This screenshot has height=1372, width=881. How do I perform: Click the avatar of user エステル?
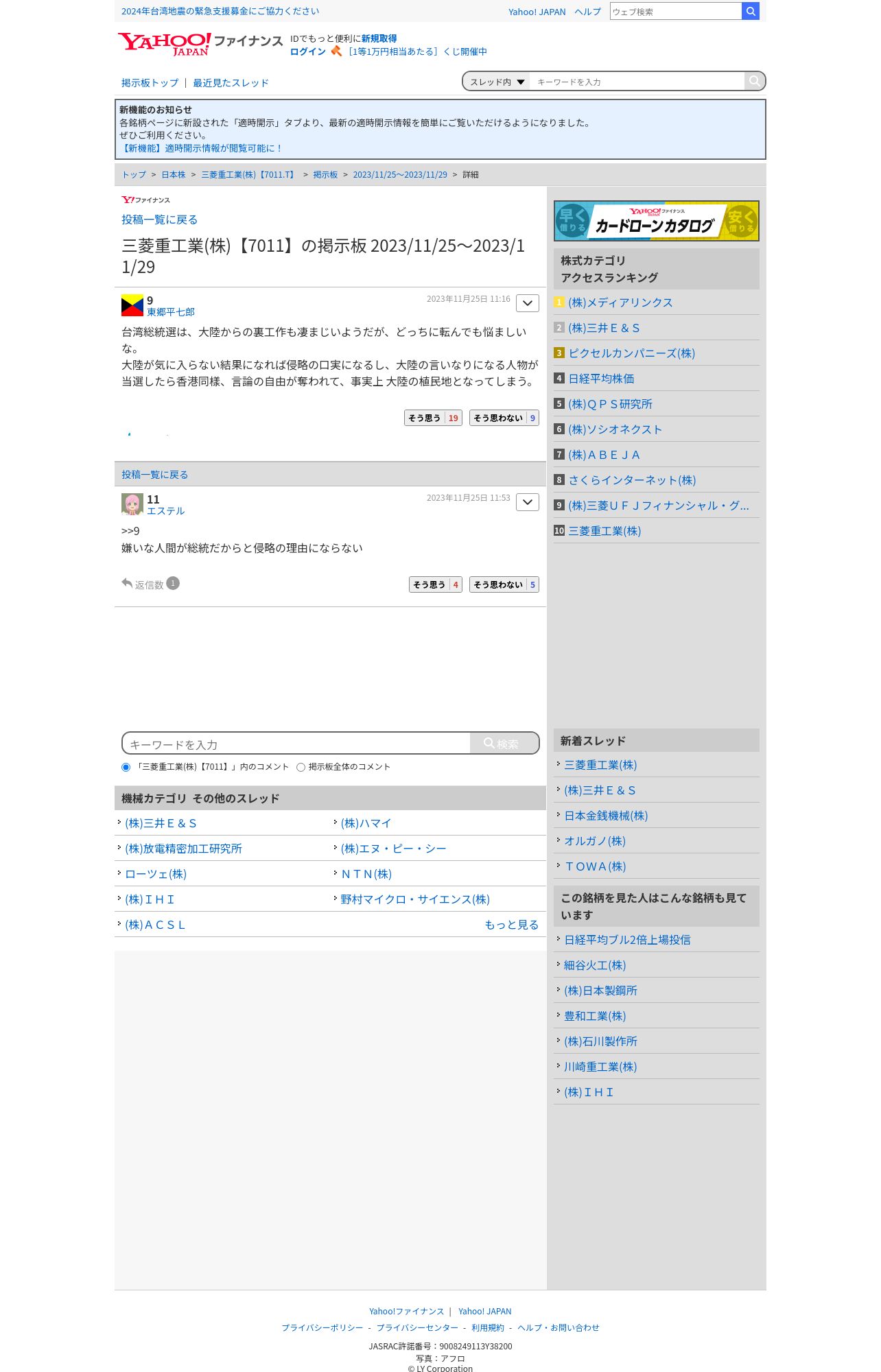(132, 504)
